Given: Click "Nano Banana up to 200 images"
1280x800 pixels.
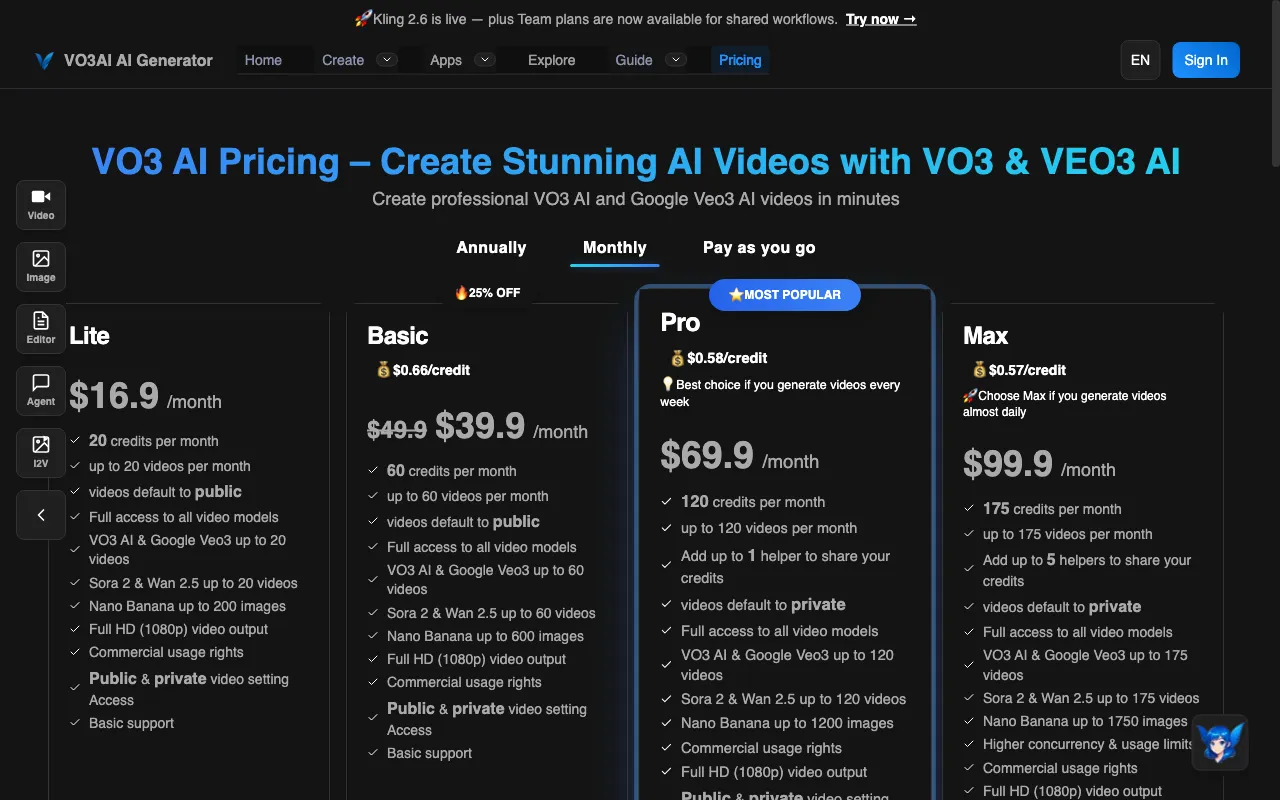Looking at the screenshot, I should (187, 606).
